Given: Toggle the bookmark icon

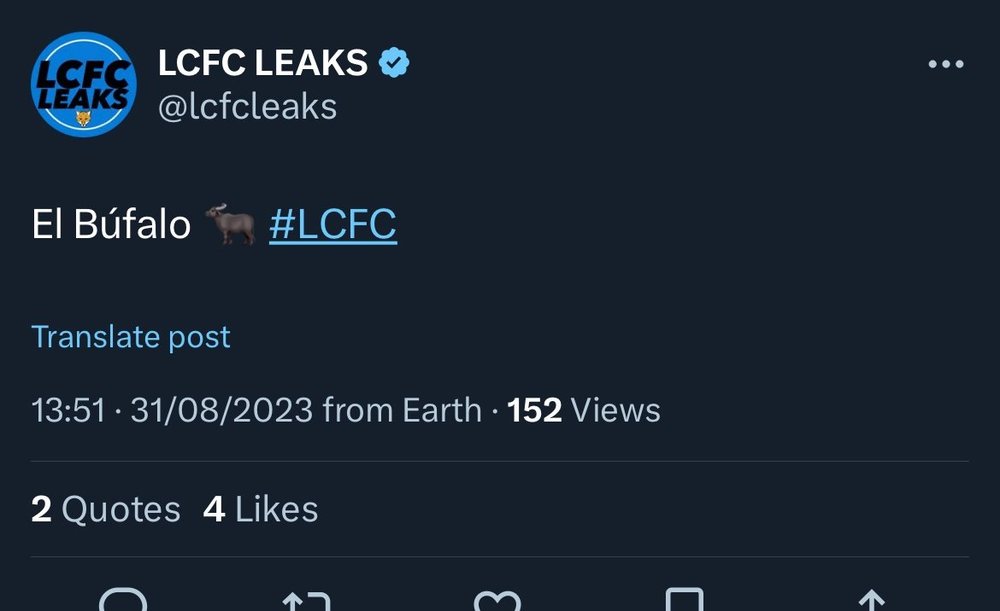Looking at the screenshot, I should 684,600.
